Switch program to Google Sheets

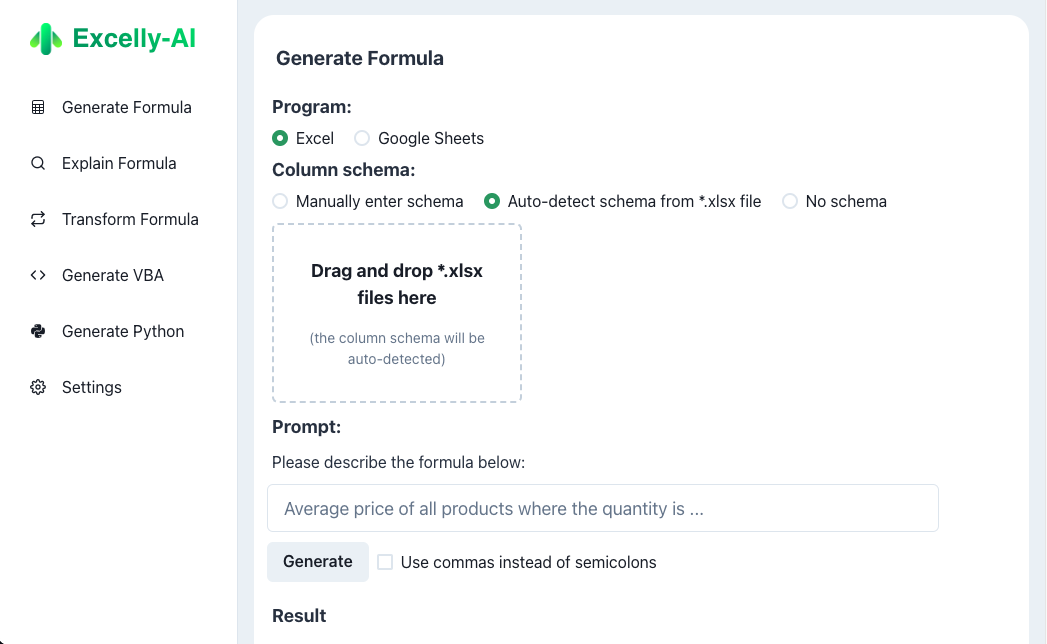[x=361, y=138]
